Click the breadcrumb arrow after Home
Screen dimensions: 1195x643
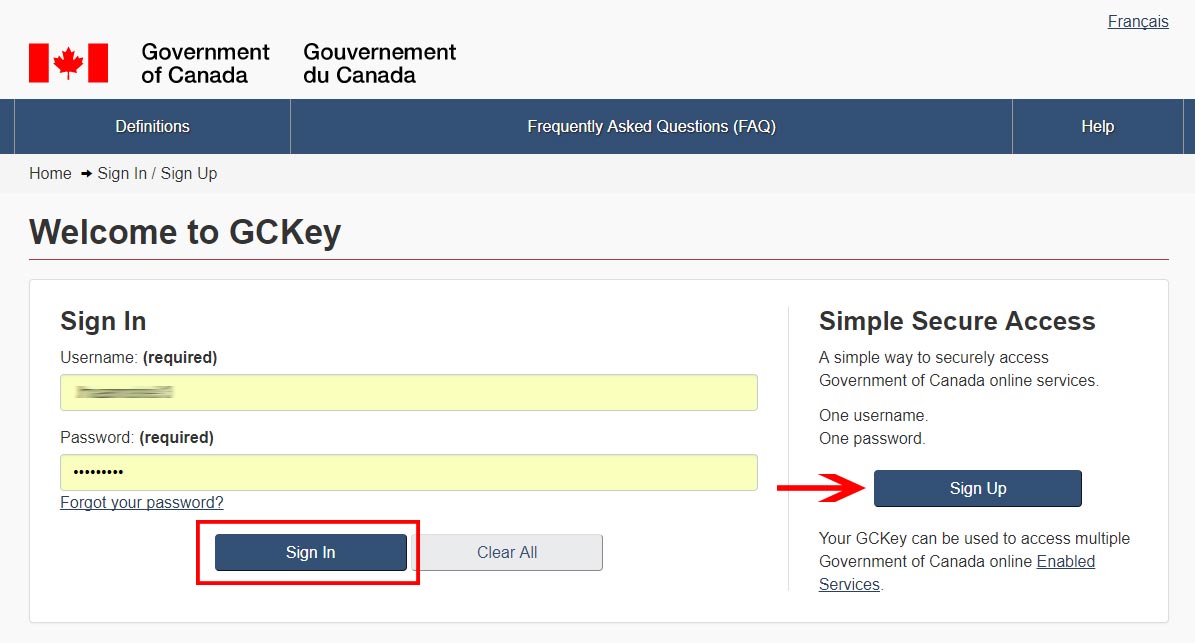tap(86, 174)
